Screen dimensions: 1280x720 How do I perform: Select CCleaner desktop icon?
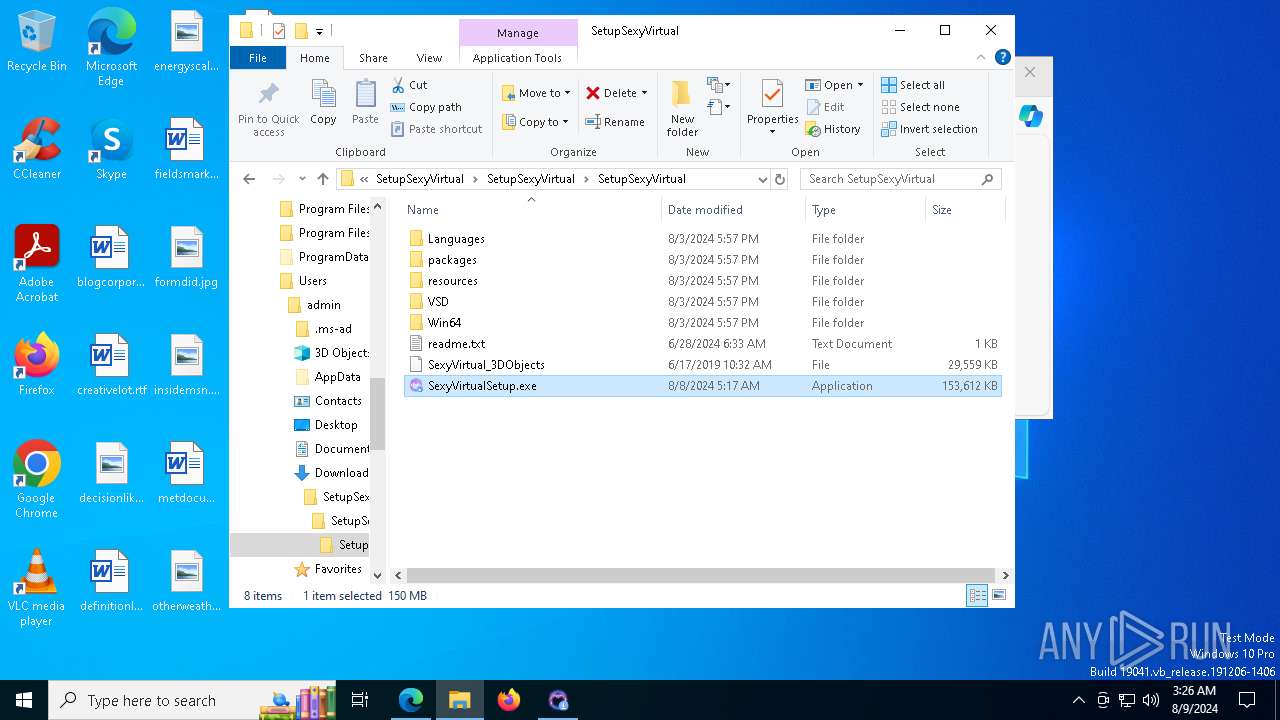[37, 149]
